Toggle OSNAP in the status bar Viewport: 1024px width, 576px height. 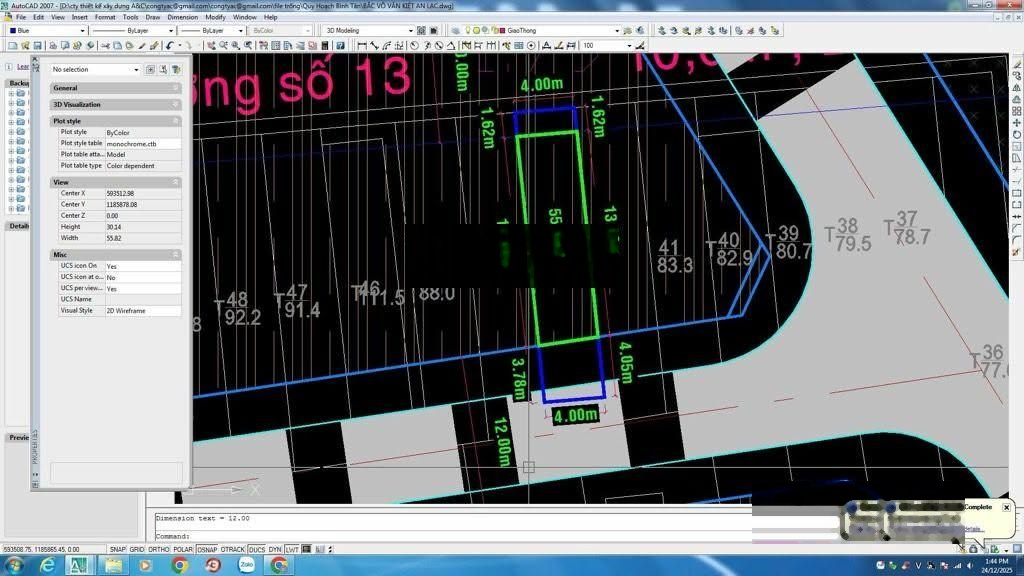click(207, 549)
